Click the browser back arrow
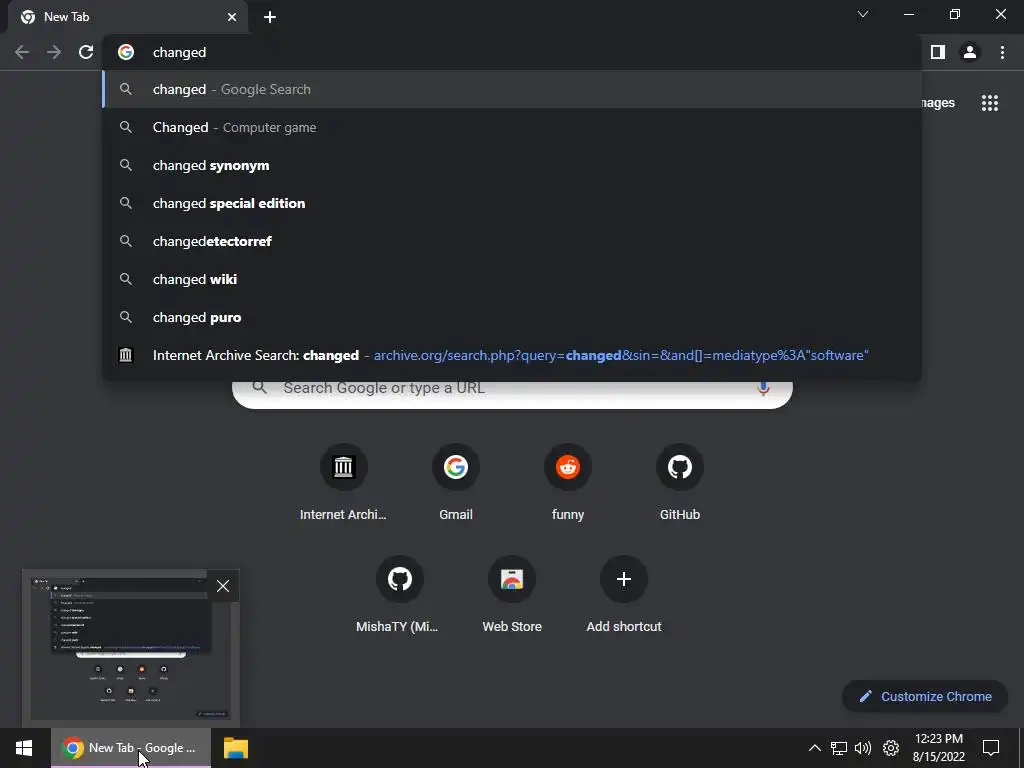The height and width of the screenshot is (768, 1024). [22, 52]
